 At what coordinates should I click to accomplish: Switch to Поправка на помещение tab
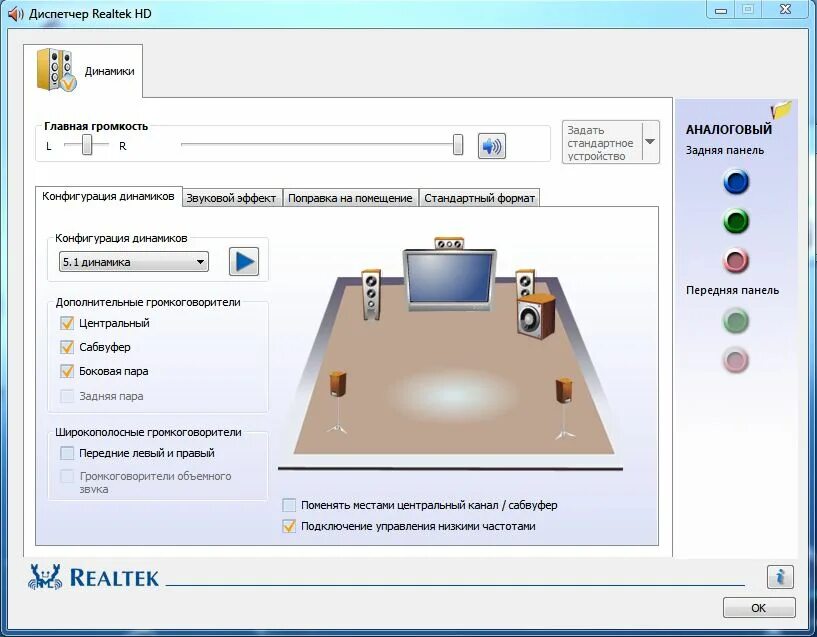[x=350, y=198]
